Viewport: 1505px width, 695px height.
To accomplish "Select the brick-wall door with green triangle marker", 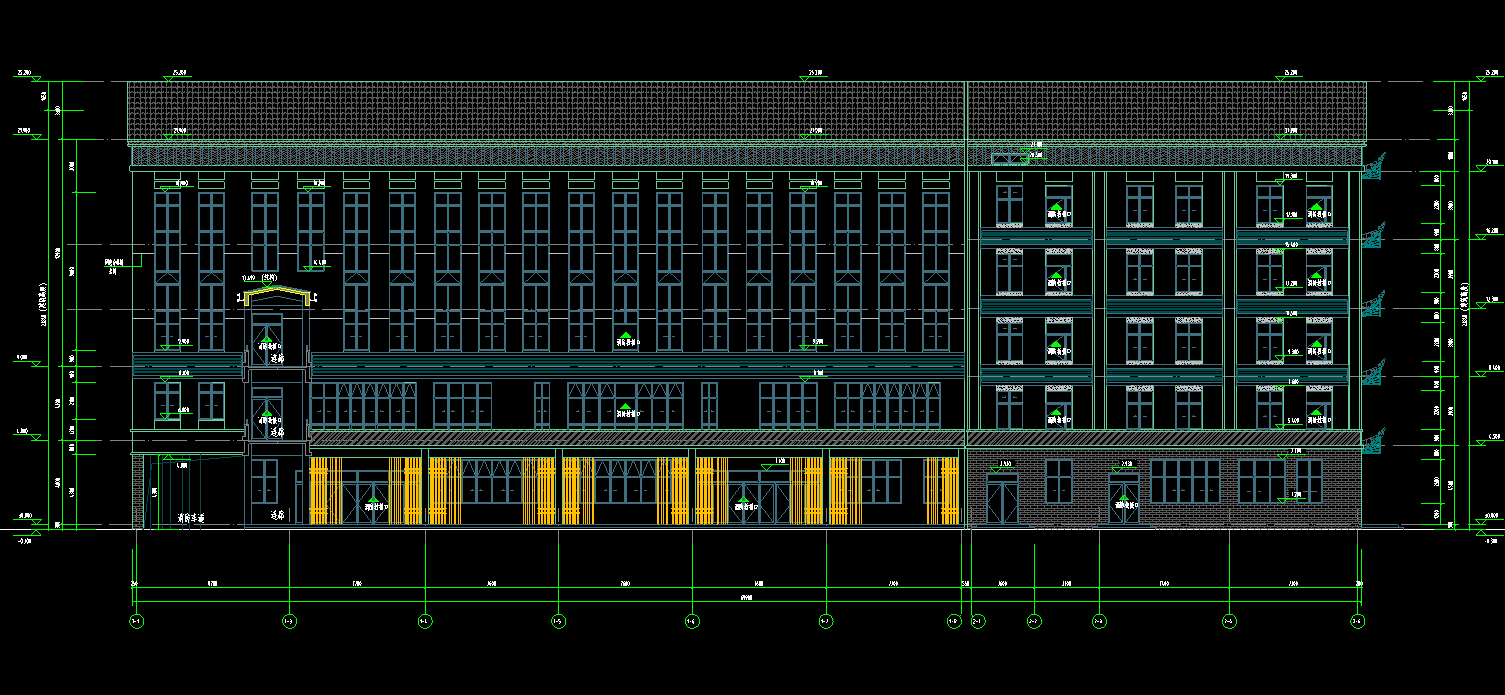I will tap(1123, 499).
